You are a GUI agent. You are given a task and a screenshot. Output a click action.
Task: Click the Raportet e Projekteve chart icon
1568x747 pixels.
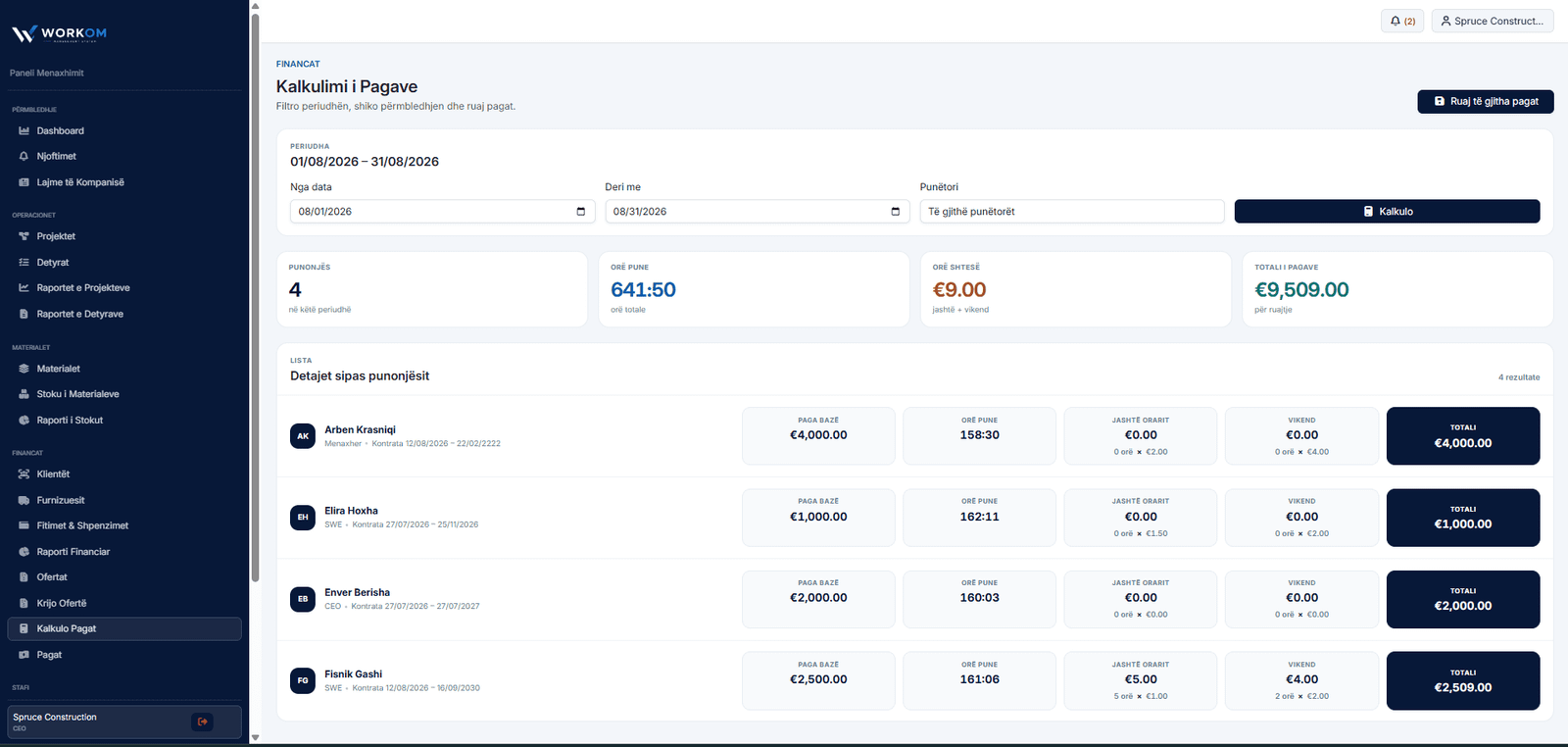tap(24, 288)
